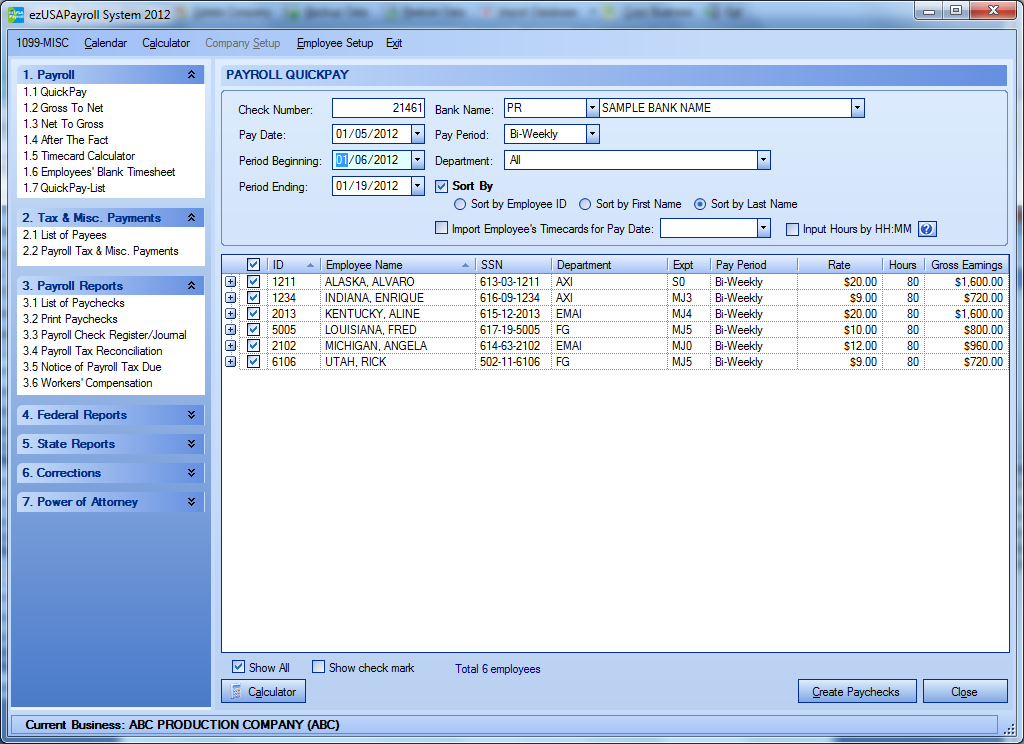Expand row details for ALASKA, ALVARO
Image resolution: width=1024 pixels, height=744 pixels.
[231, 282]
